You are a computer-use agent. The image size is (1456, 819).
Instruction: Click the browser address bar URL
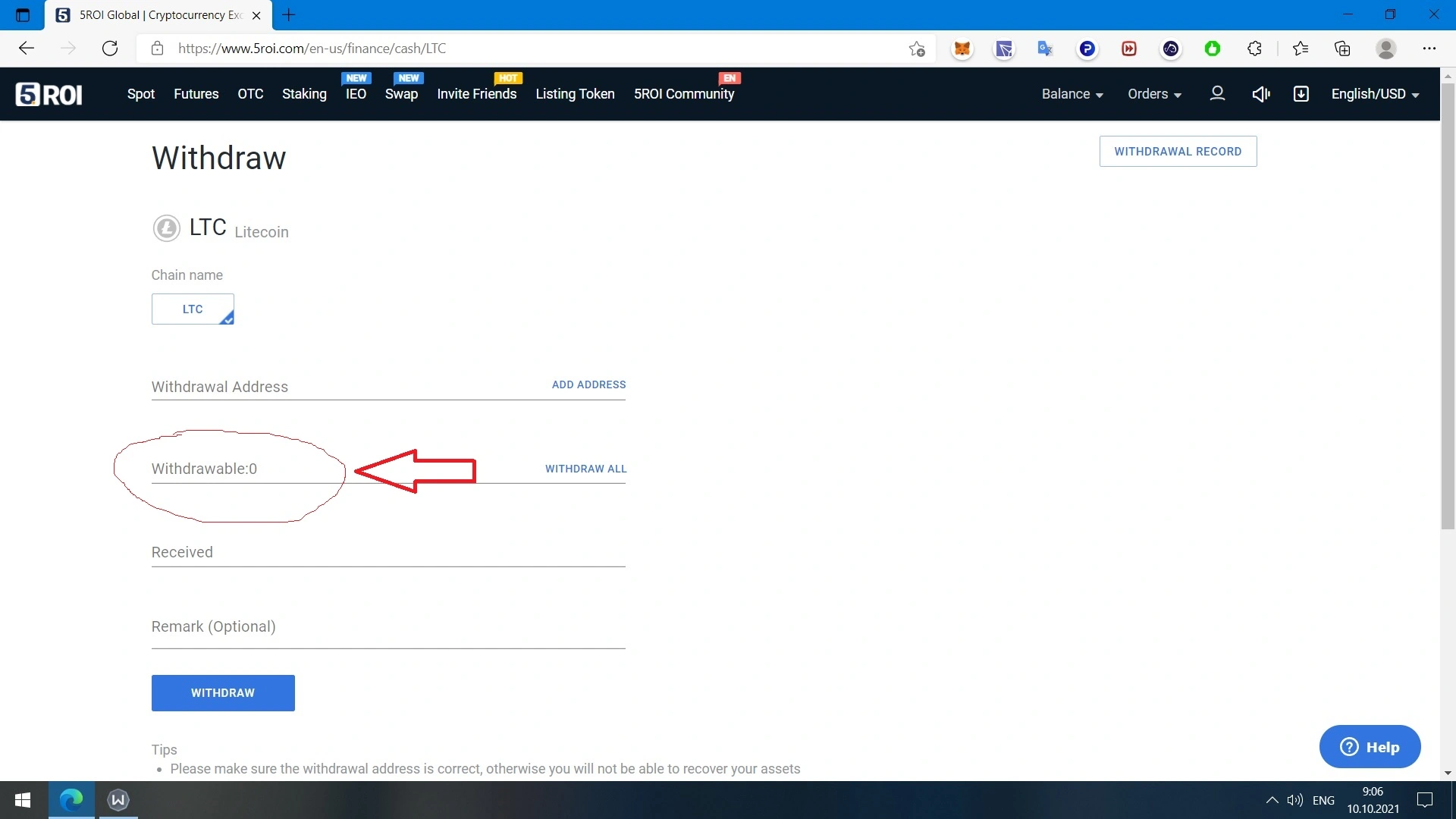[x=312, y=49]
